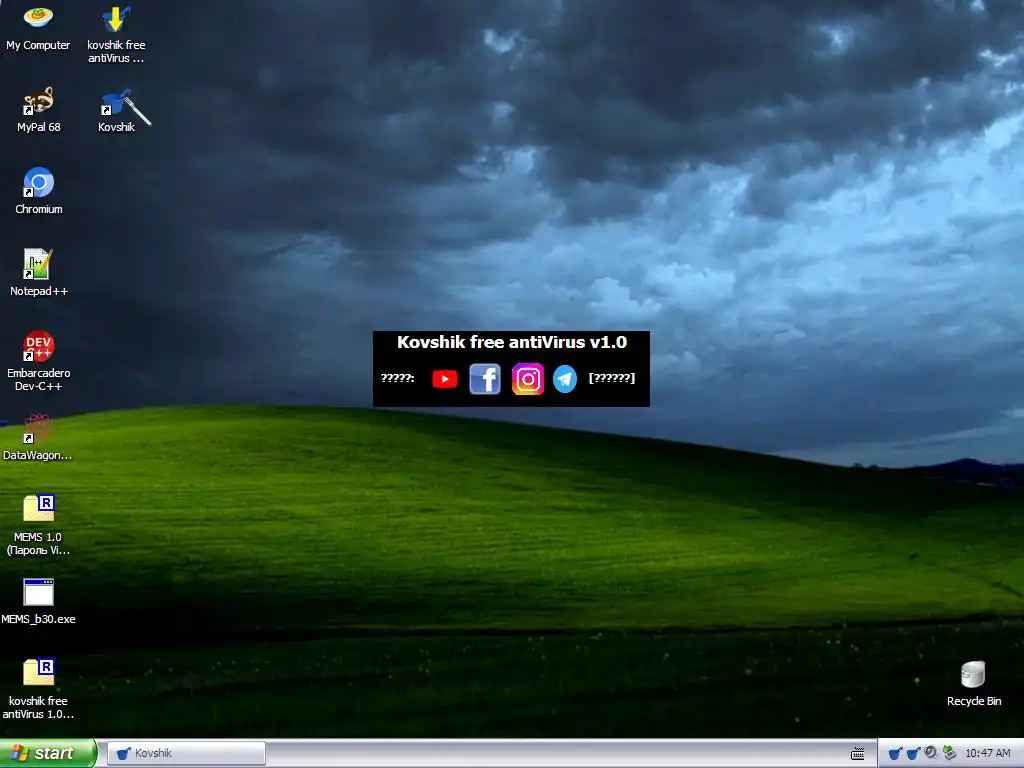Open the YouTube icon in the Kovshik splash

445,379
